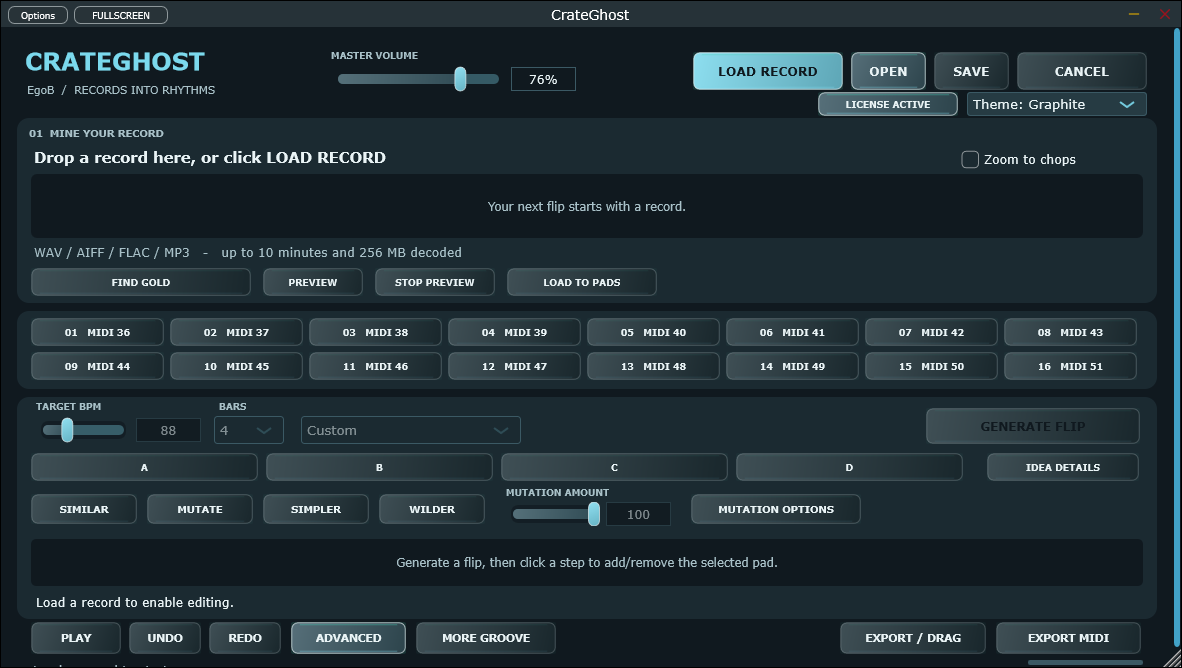Toggle FULLSCREEN mode
The width and height of the screenshot is (1182, 668).
[x=121, y=15]
